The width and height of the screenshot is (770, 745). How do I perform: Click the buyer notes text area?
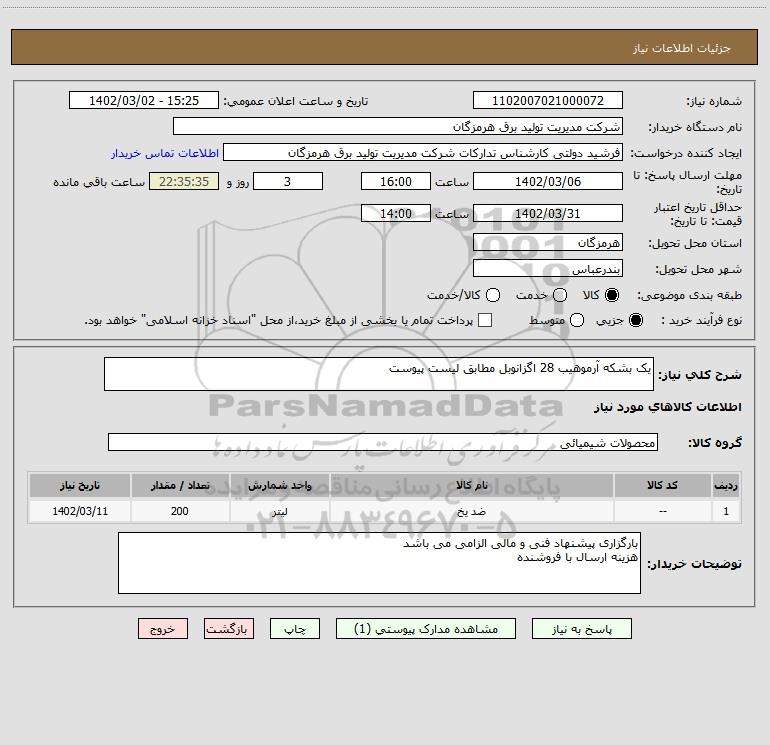(379, 563)
